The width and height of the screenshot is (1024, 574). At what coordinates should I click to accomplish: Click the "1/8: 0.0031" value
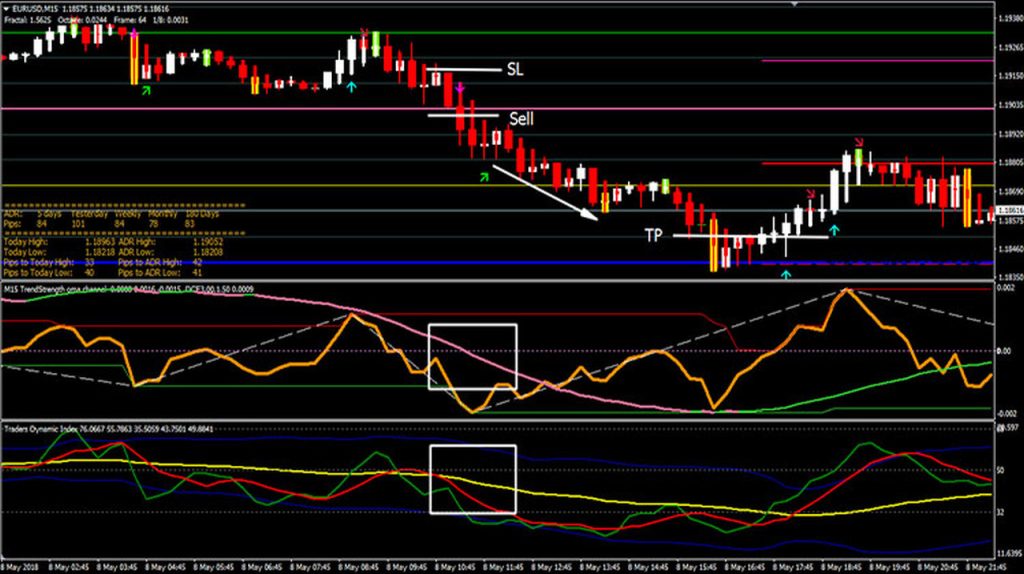tap(171, 20)
